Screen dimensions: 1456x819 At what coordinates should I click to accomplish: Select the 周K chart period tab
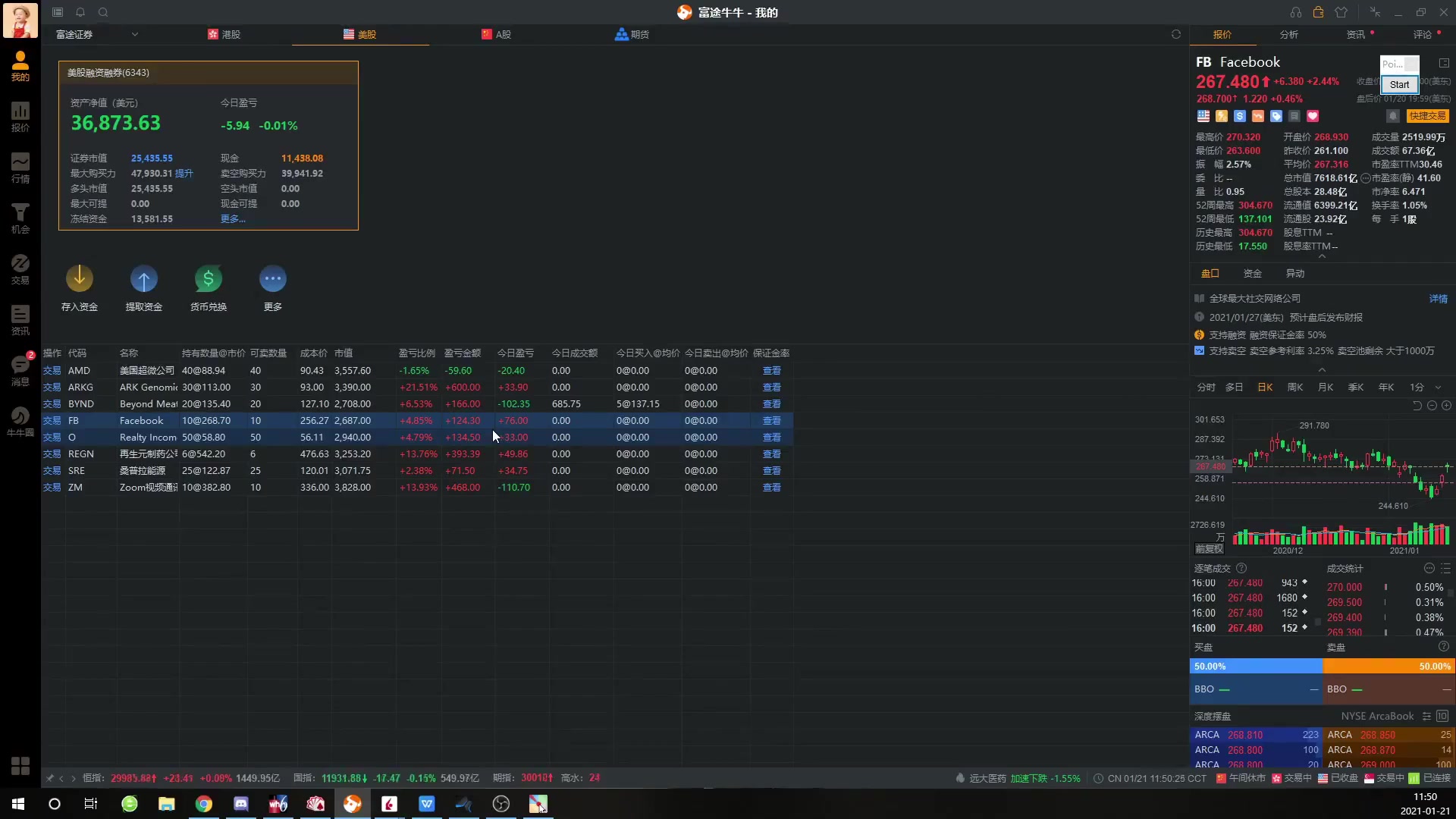[x=1295, y=388]
